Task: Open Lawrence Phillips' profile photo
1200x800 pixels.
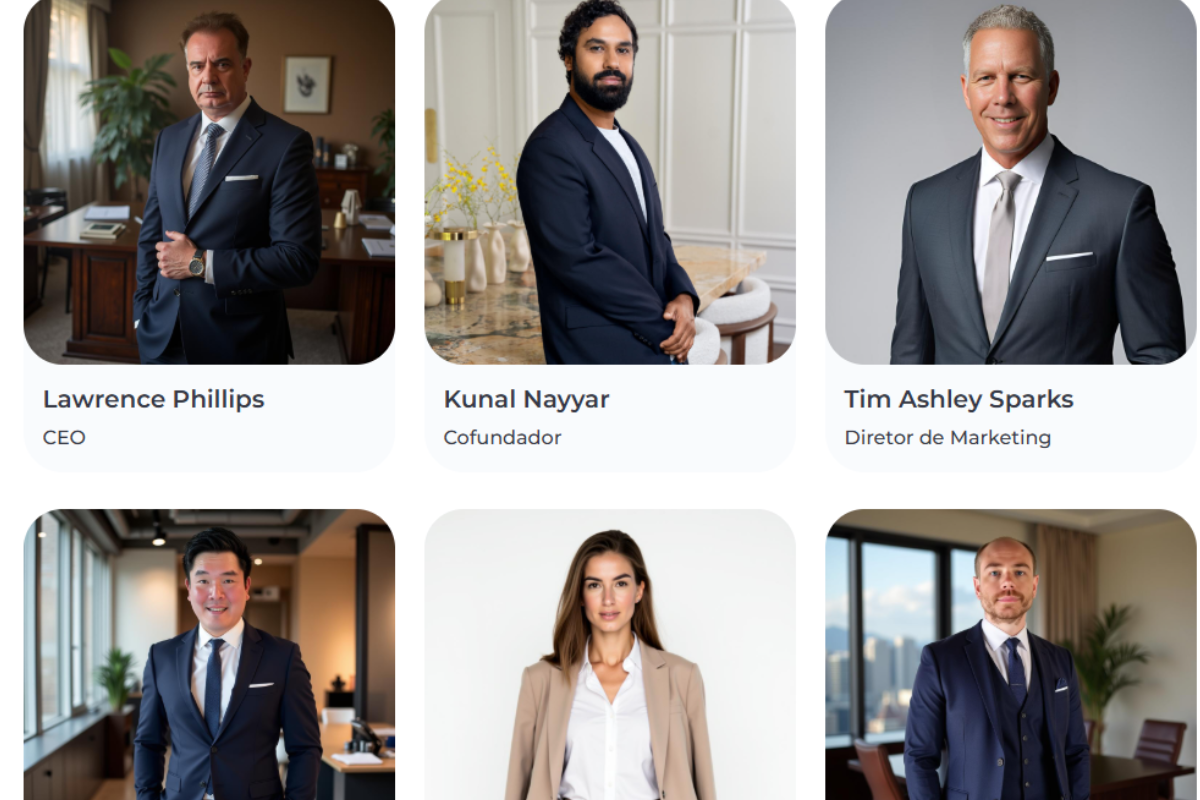Action: click(x=209, y=181)
